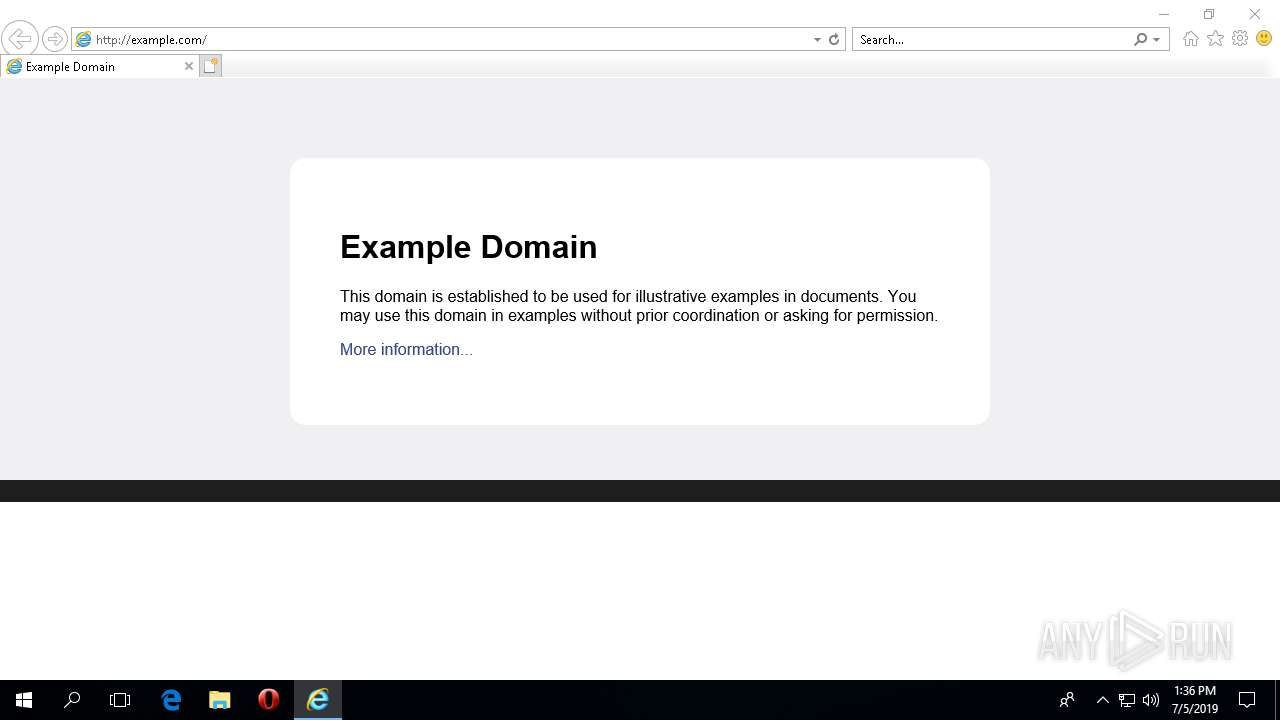The image size is (1280, 720).
Task: Restore down the Internet Explorer window
Action: [x=1209, y=14]
